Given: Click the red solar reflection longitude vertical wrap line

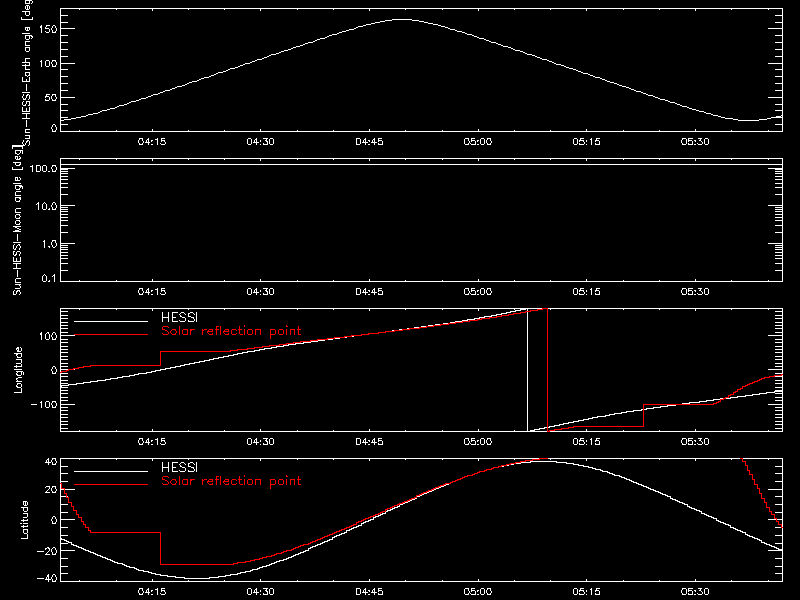Looking at the screenshot, I should [x=547, y=370].
